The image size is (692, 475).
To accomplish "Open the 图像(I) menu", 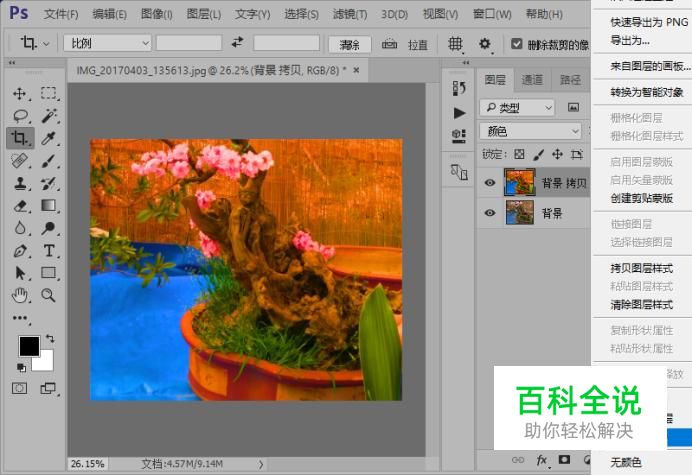I will (x=156, y=14).
